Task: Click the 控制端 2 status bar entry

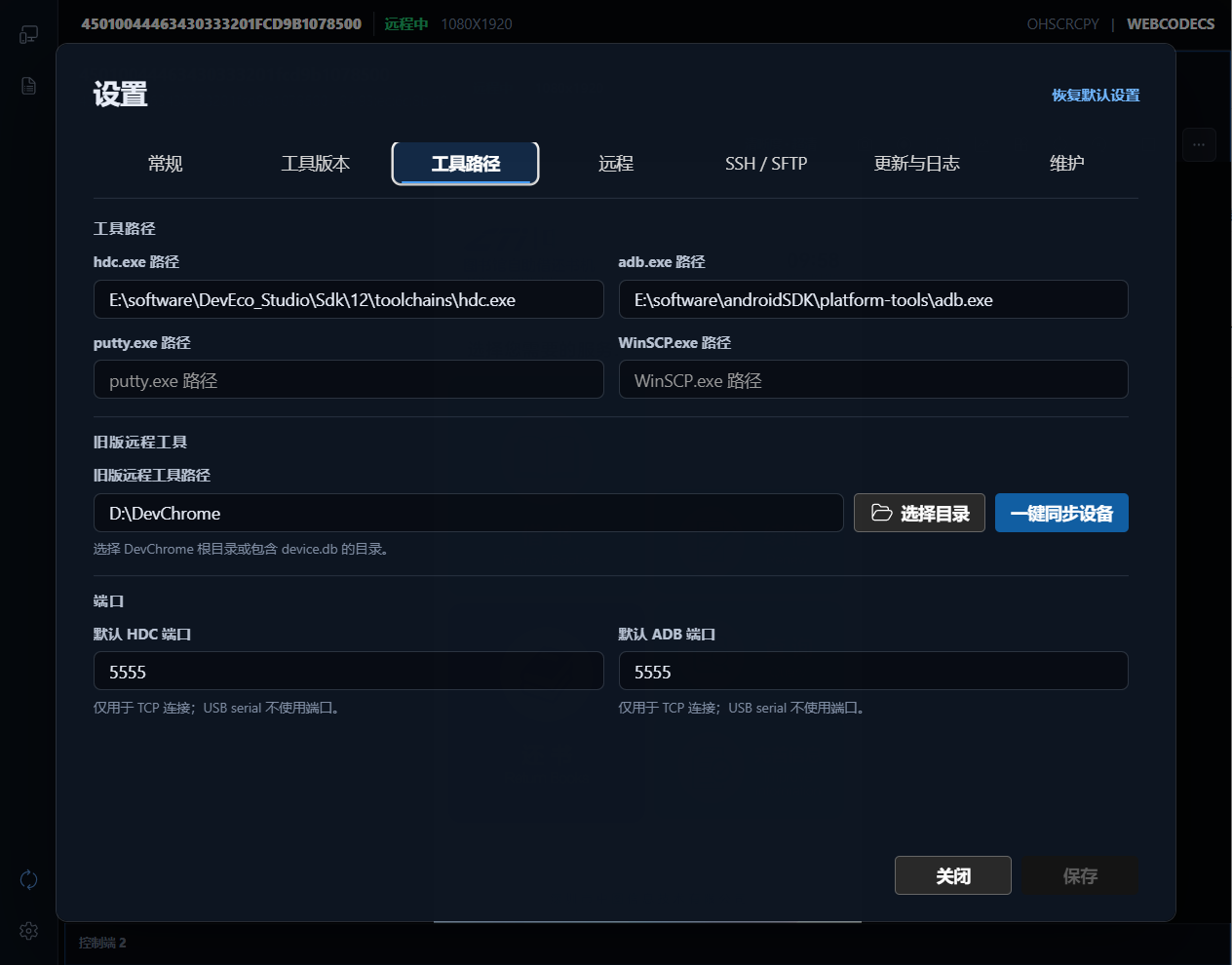Action: pyautogui.click(x=102, y=943)
